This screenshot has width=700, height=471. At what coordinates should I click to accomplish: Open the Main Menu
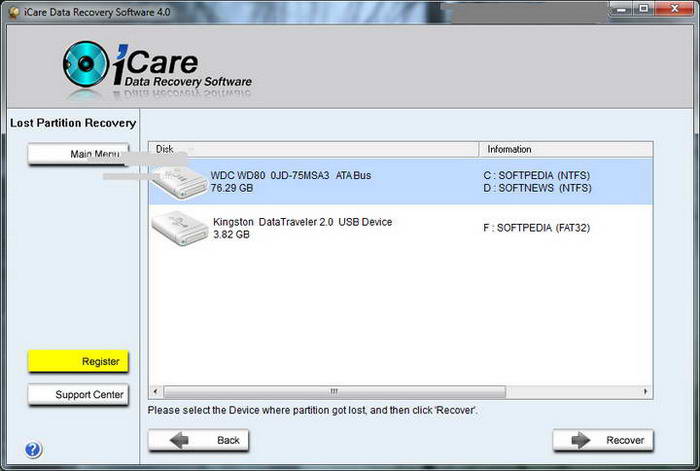click(x=78, y=154)
